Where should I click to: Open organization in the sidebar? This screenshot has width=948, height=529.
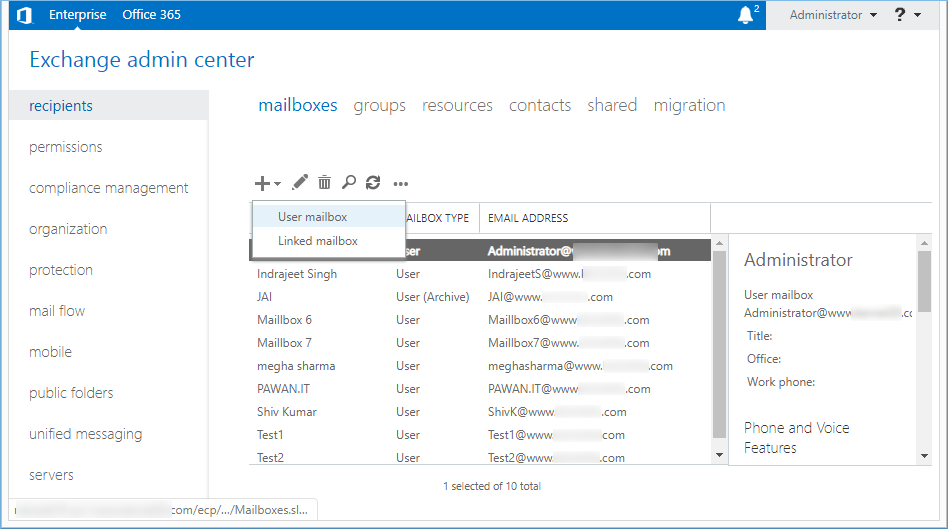click(x=68, y=229)
